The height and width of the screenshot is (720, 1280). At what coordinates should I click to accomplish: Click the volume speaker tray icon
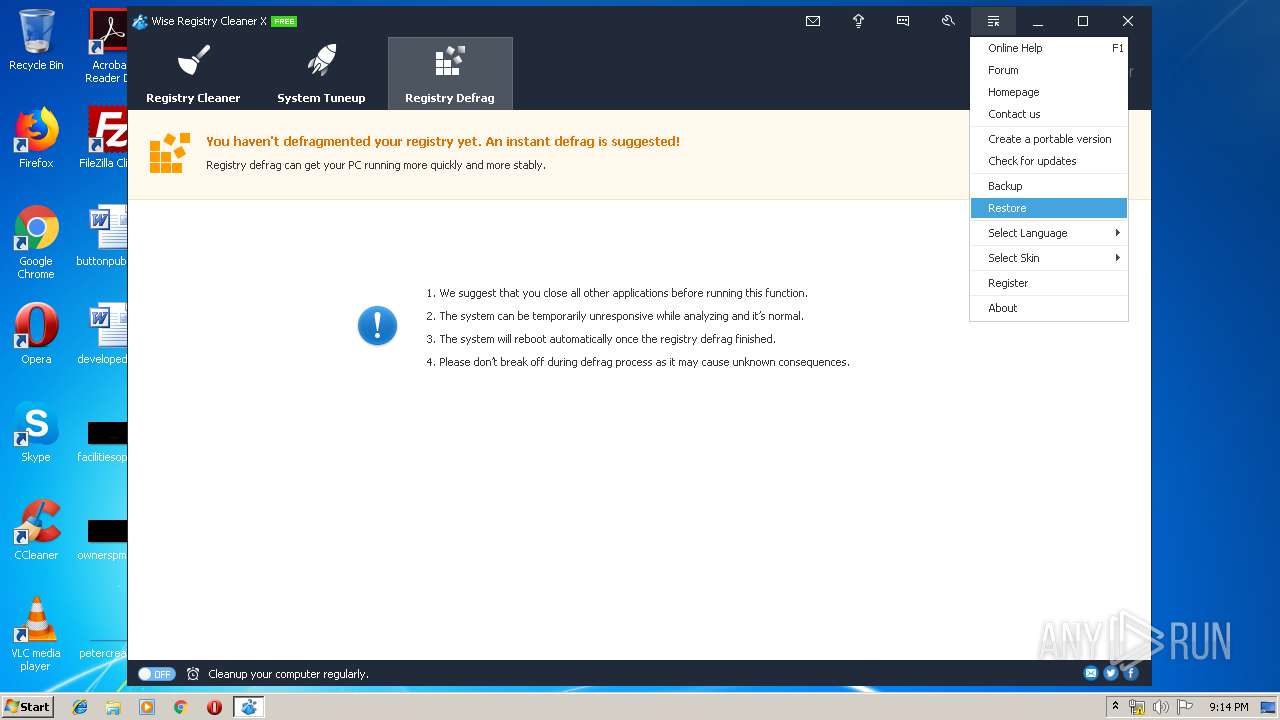tap(1160, 707)
